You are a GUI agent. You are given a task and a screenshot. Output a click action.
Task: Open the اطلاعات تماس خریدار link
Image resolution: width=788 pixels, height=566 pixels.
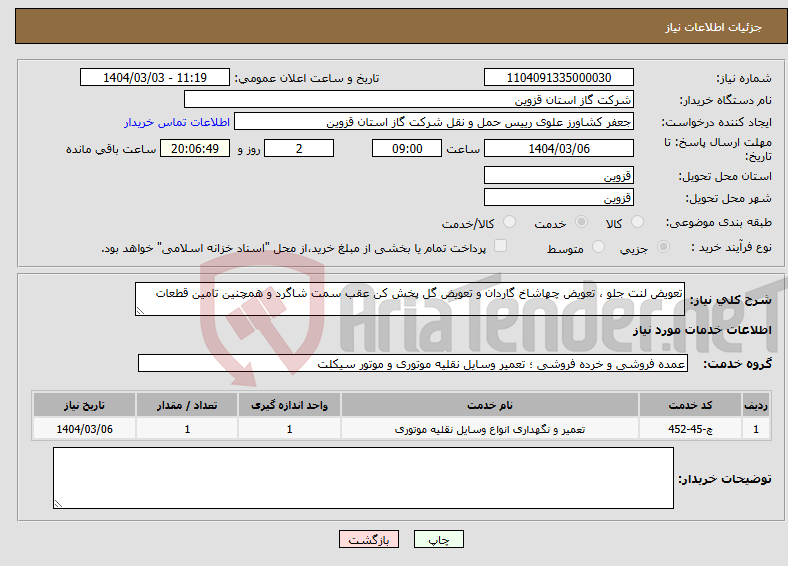point(177,122)
